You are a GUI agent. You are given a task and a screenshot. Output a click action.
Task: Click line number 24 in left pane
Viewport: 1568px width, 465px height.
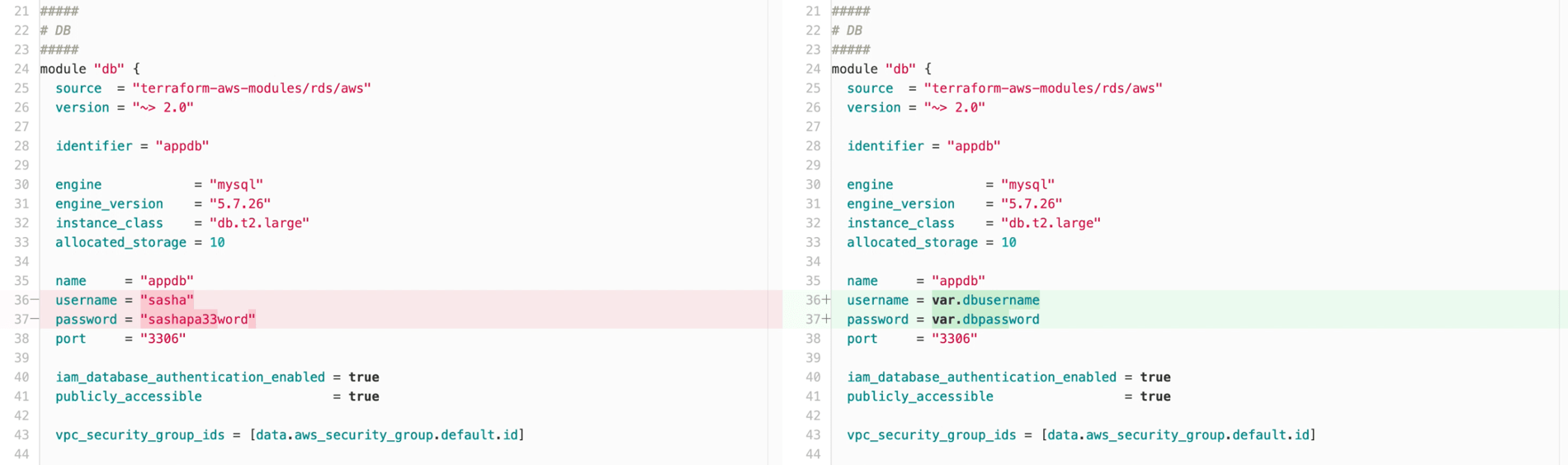[21, 69]
